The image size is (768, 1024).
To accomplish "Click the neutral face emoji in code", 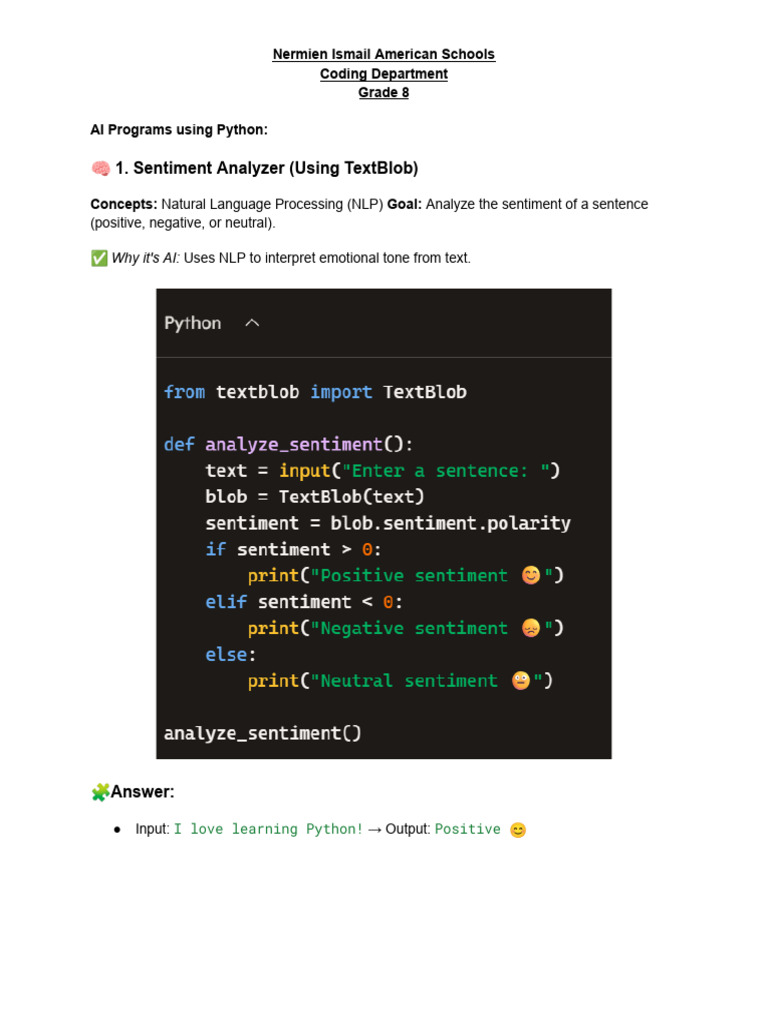I will click(520, 680).
